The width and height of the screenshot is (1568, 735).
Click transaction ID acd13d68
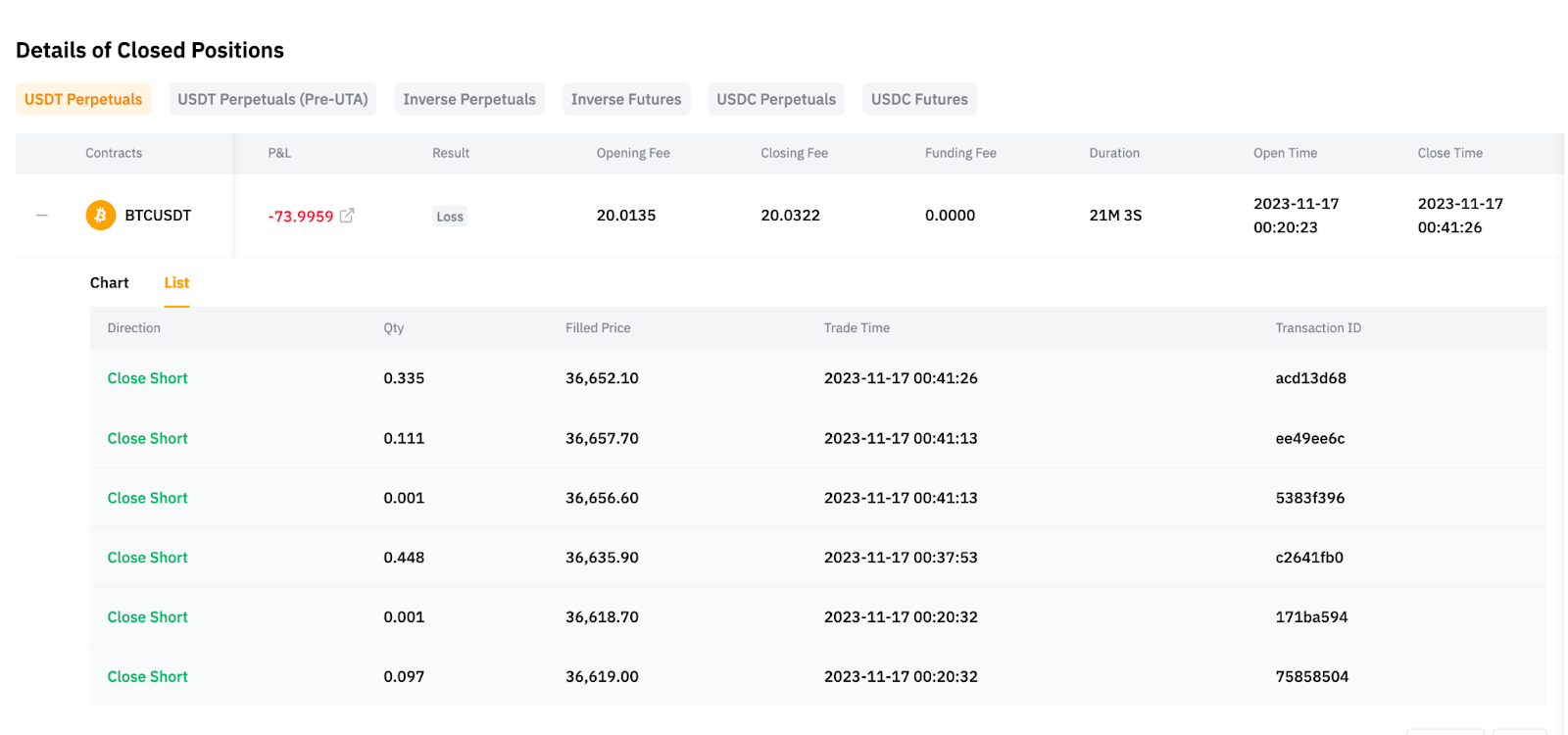click(1310, 378)
